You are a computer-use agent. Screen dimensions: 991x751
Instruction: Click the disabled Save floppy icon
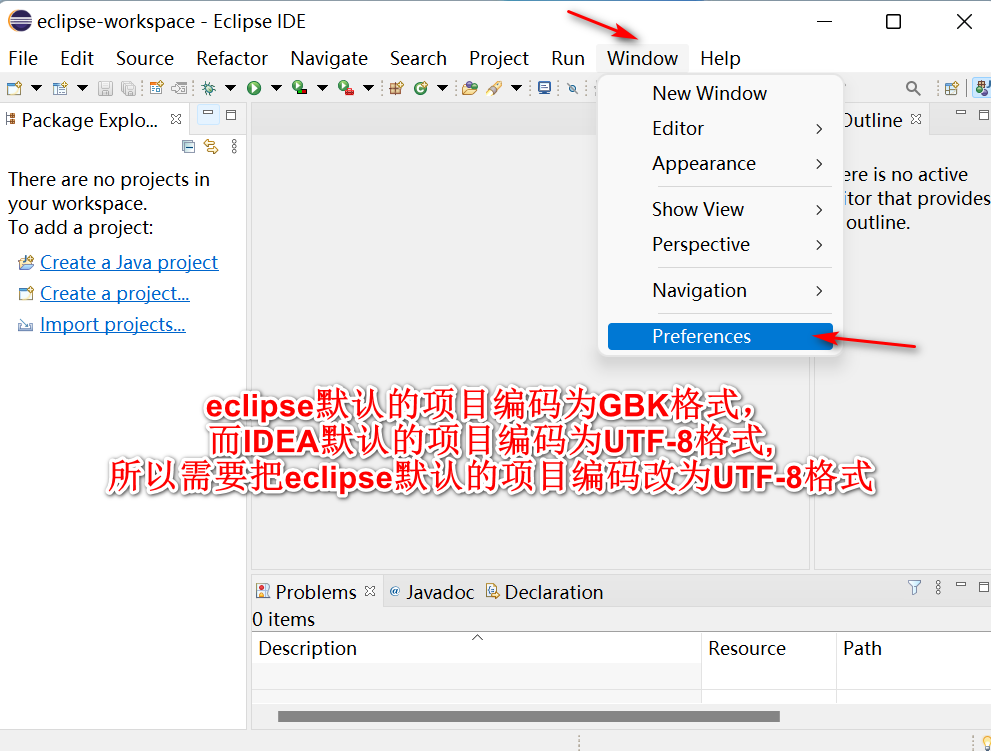pos(105,88)
